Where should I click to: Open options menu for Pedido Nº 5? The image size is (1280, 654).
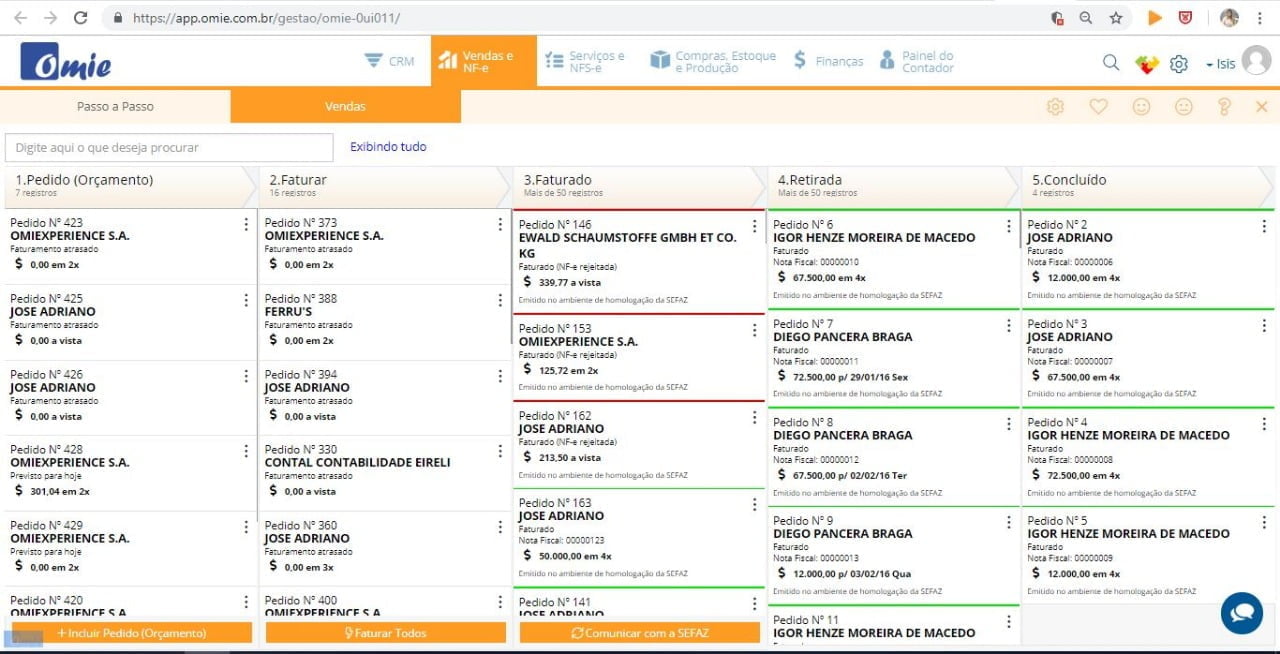pyautogui.click(x=1264, y=522)
